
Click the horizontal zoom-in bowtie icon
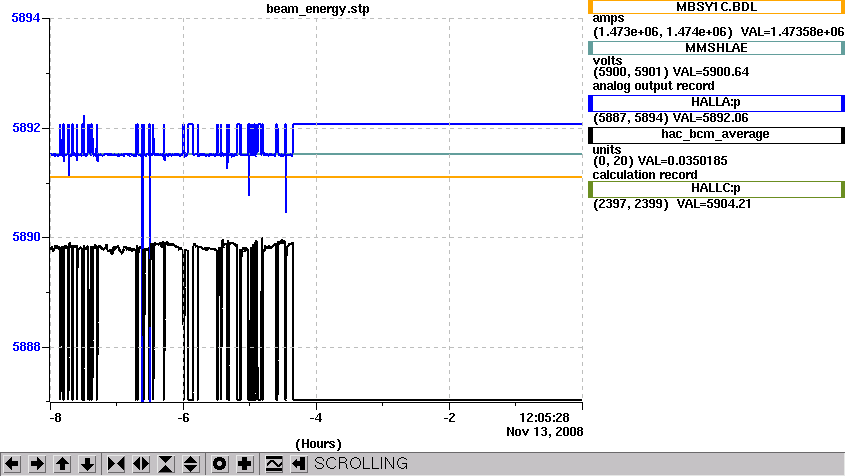click(116, 464)
